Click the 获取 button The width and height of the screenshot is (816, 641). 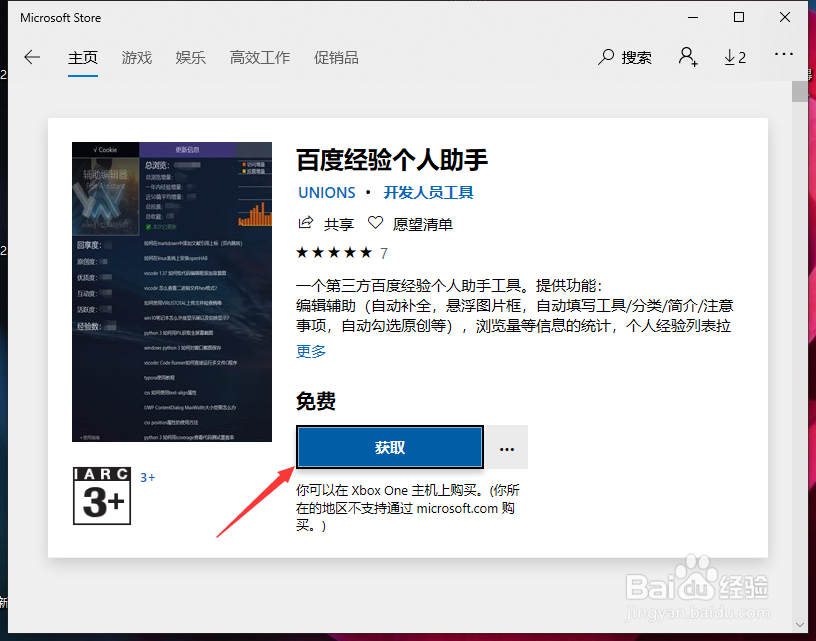390,447
